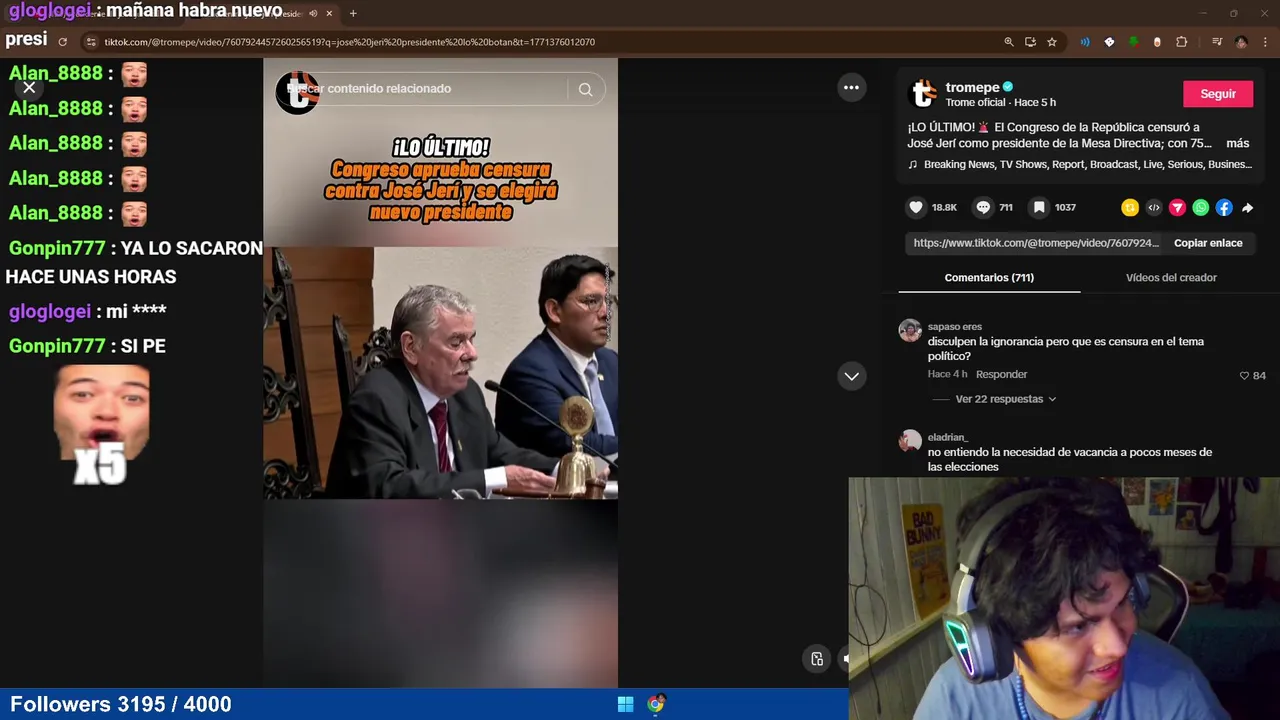Save video with the bookmark icon
The image size is (1280, 720).
(x=1039, y=207)
